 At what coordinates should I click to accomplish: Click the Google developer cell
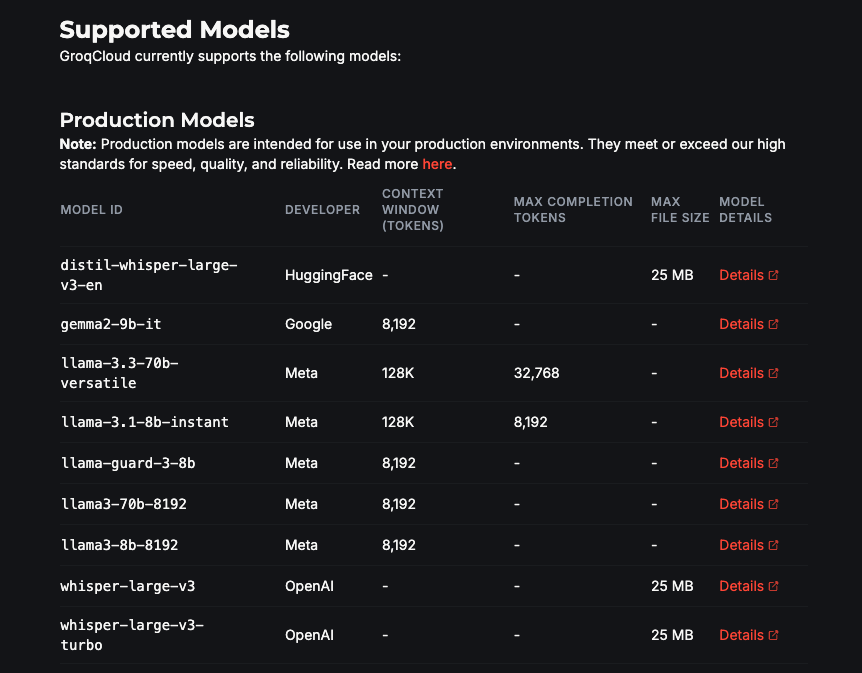point(308,324)
